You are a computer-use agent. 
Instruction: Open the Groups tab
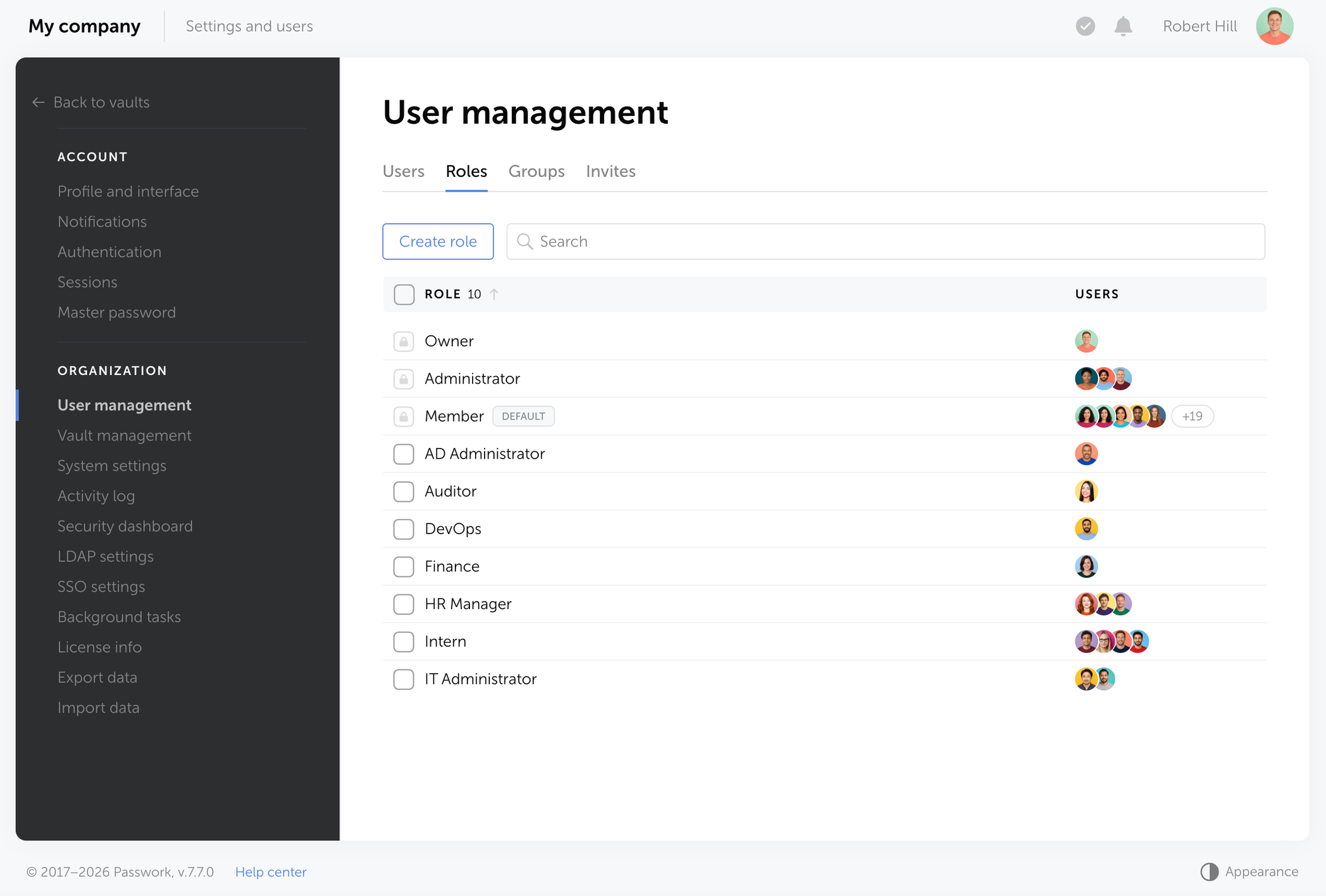tap(536, 171)
